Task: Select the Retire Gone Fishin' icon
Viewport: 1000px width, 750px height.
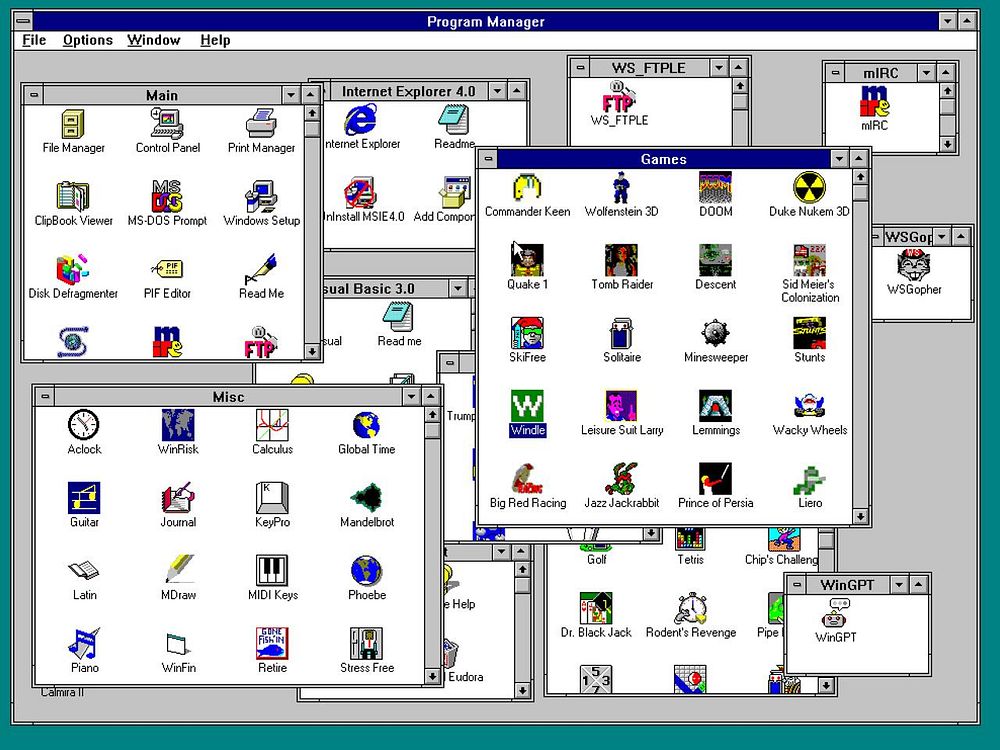Action: tap(272, 643)
